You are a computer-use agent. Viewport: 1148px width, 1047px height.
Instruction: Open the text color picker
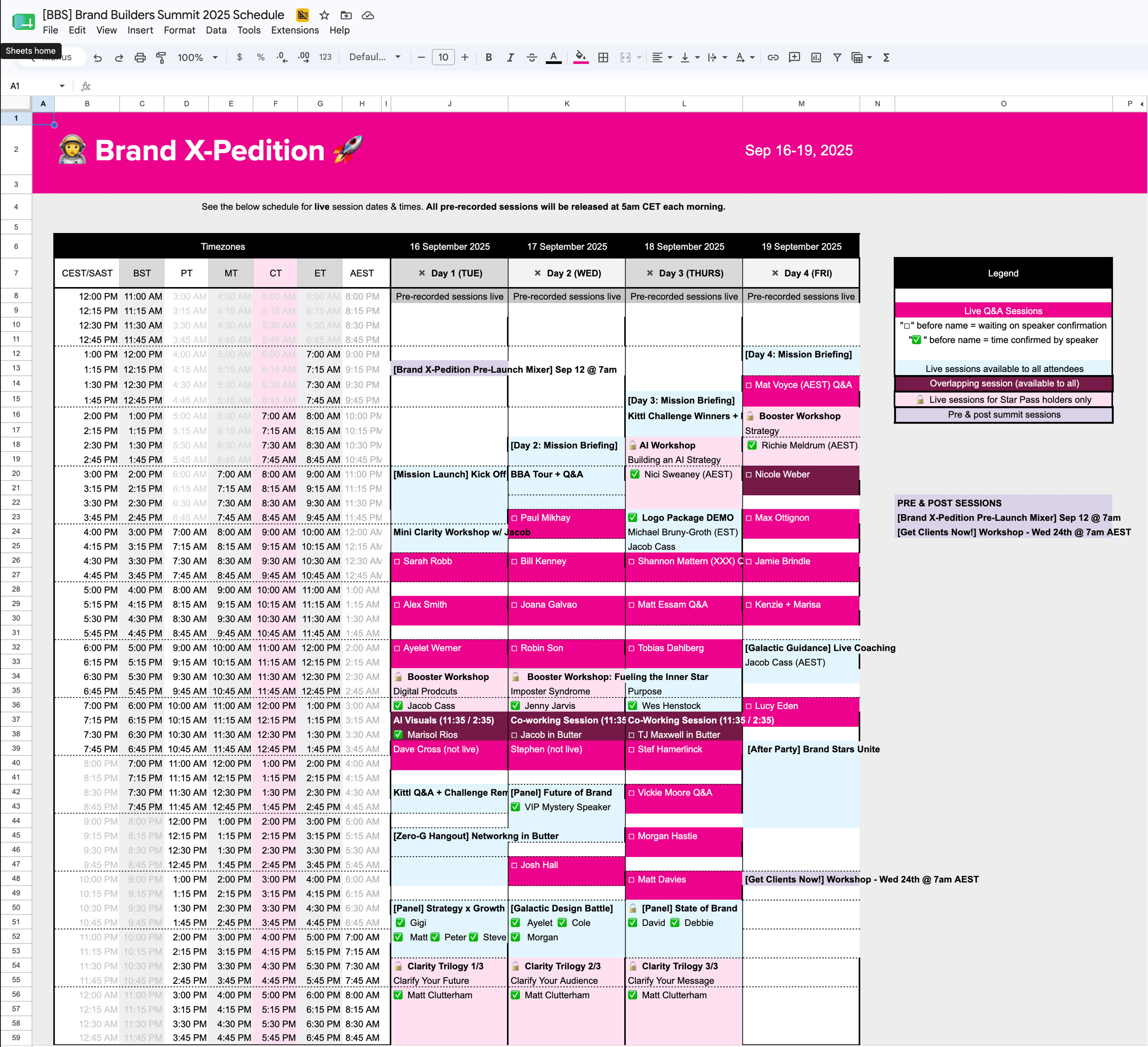coord(553,57)
